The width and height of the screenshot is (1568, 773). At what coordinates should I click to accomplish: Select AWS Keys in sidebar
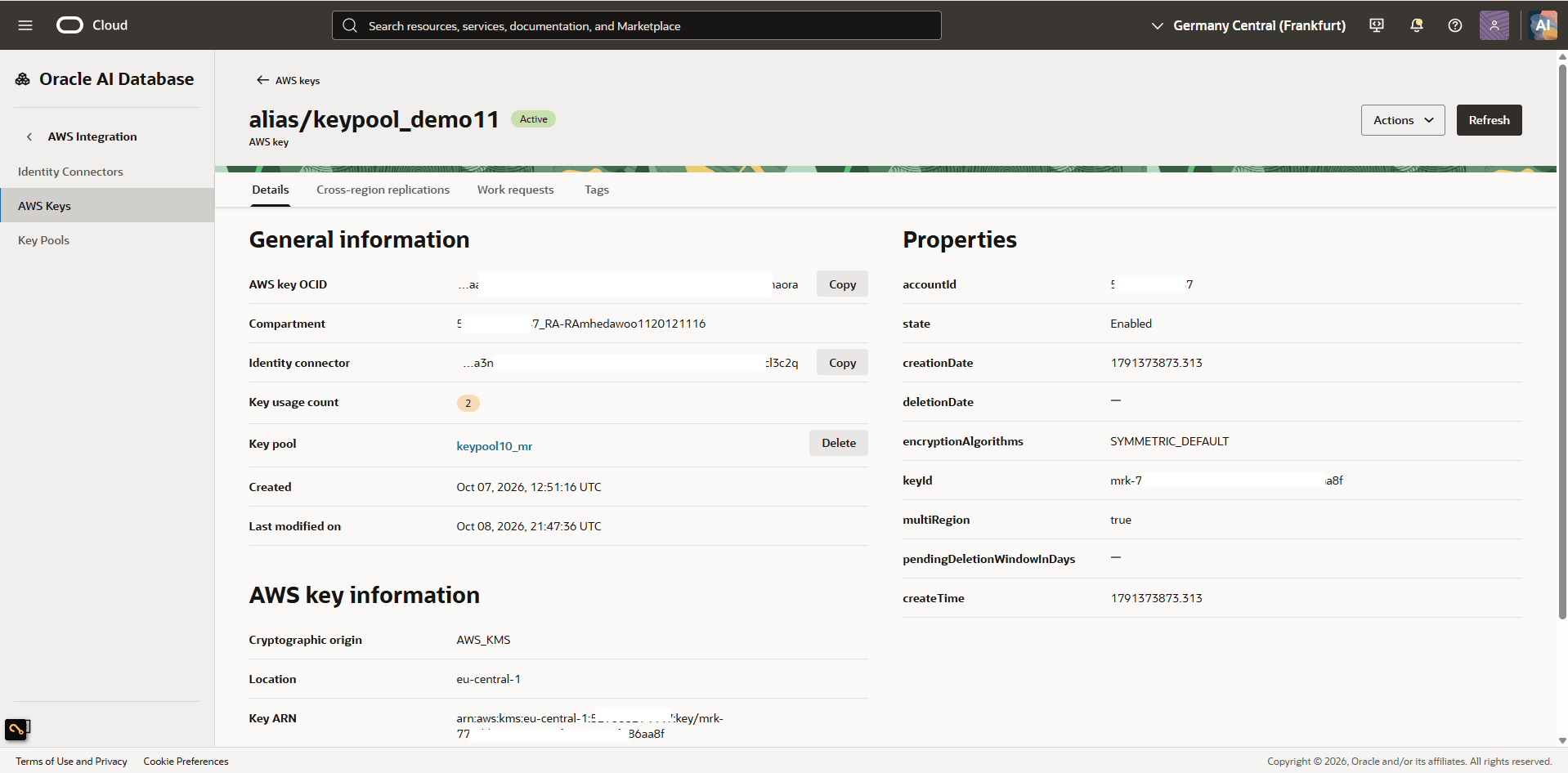pyautogui.click(x=107, y=206)
